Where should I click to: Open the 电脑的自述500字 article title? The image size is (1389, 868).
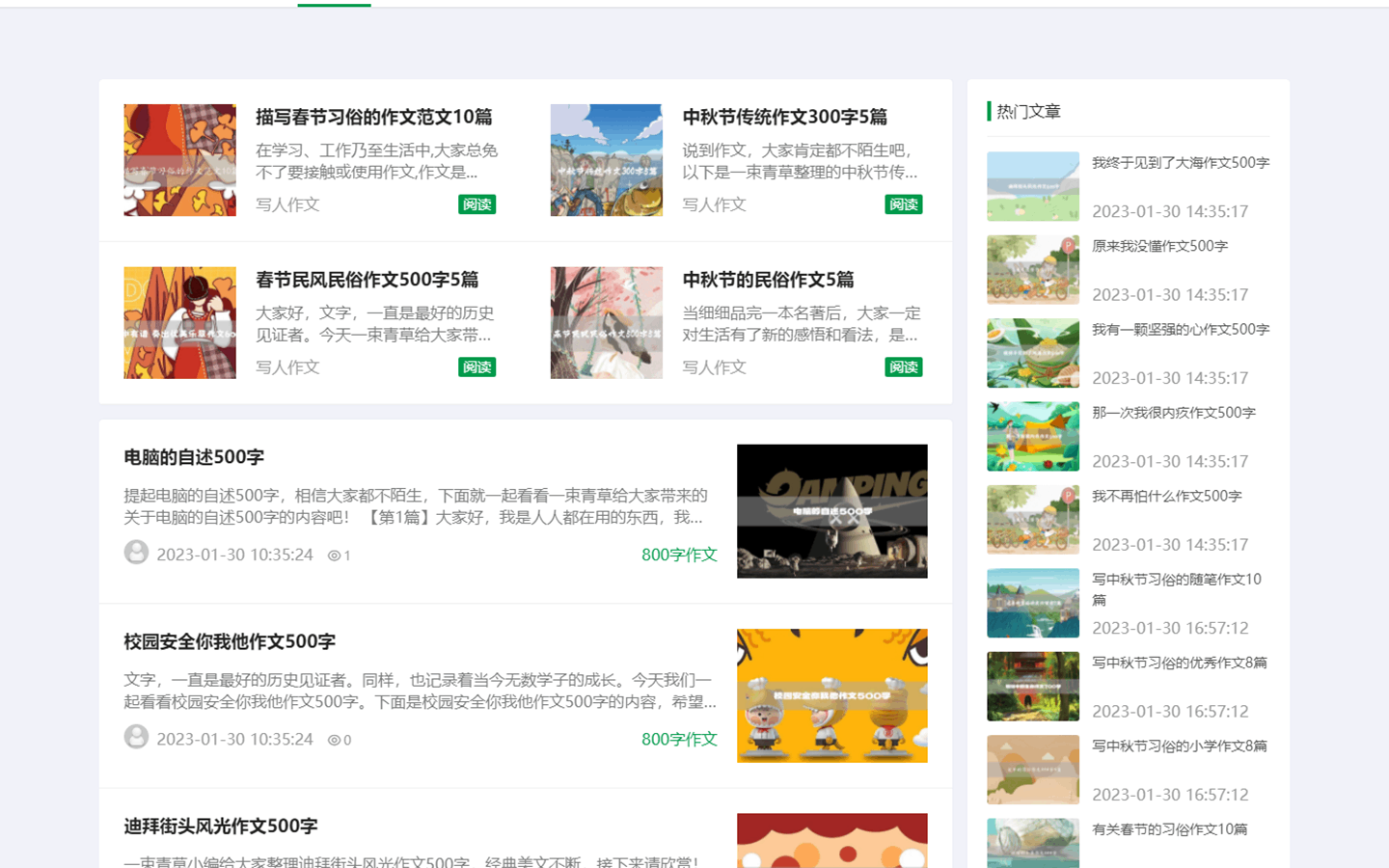coord(194,457)
